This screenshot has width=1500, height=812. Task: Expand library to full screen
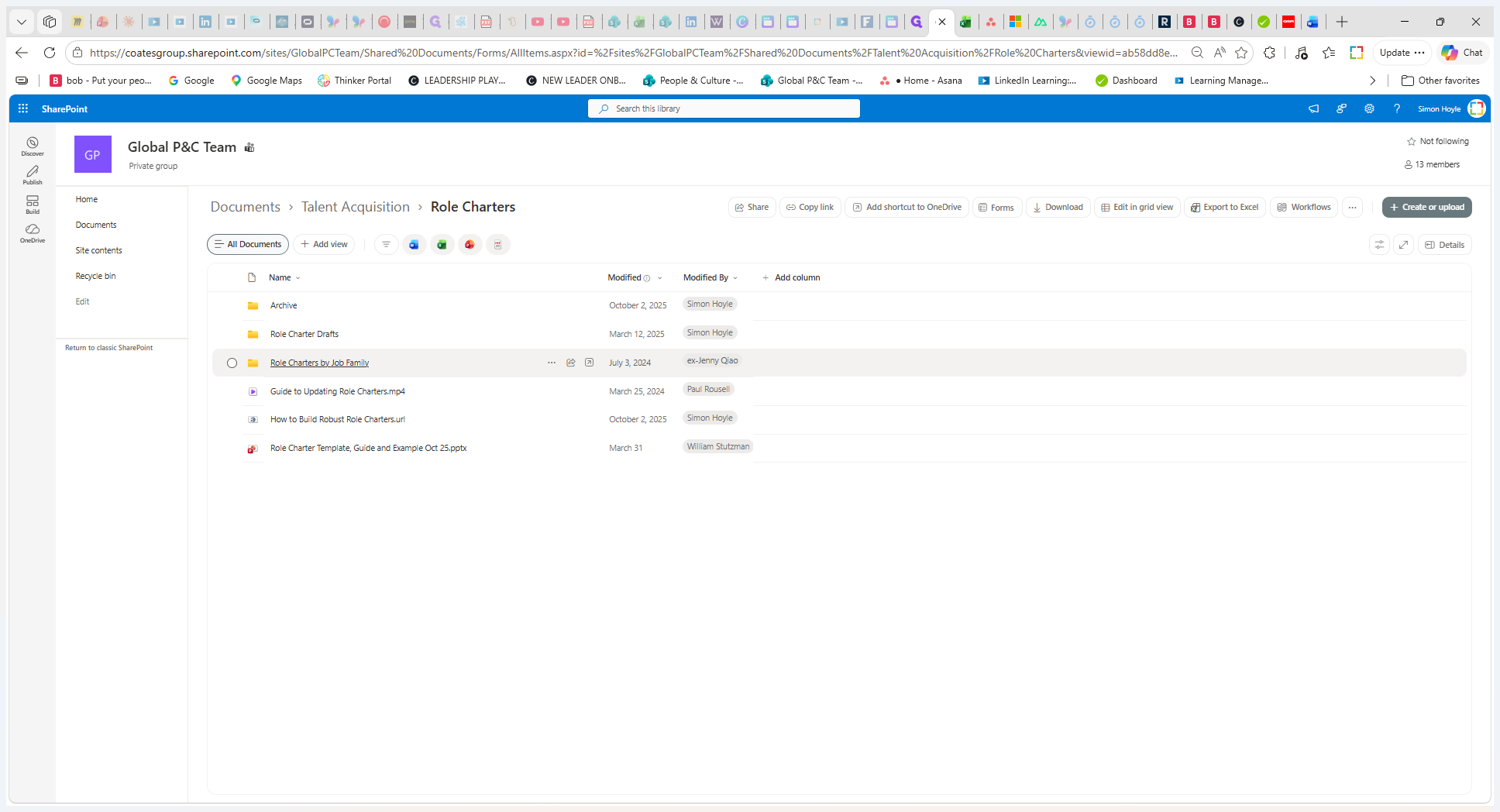click(x=1403, y=245)
